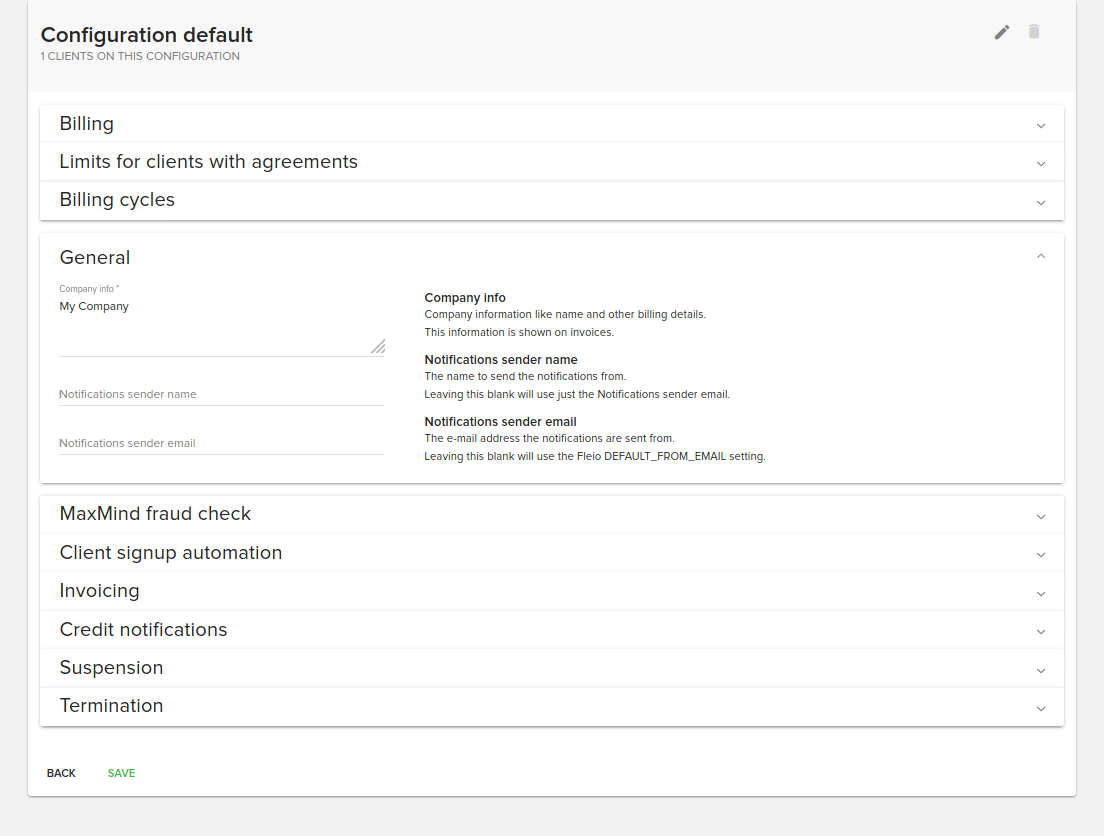The height and width of the screenshot is (836, 1104).
Task: Click the BACK button
Action: point(61,773)
